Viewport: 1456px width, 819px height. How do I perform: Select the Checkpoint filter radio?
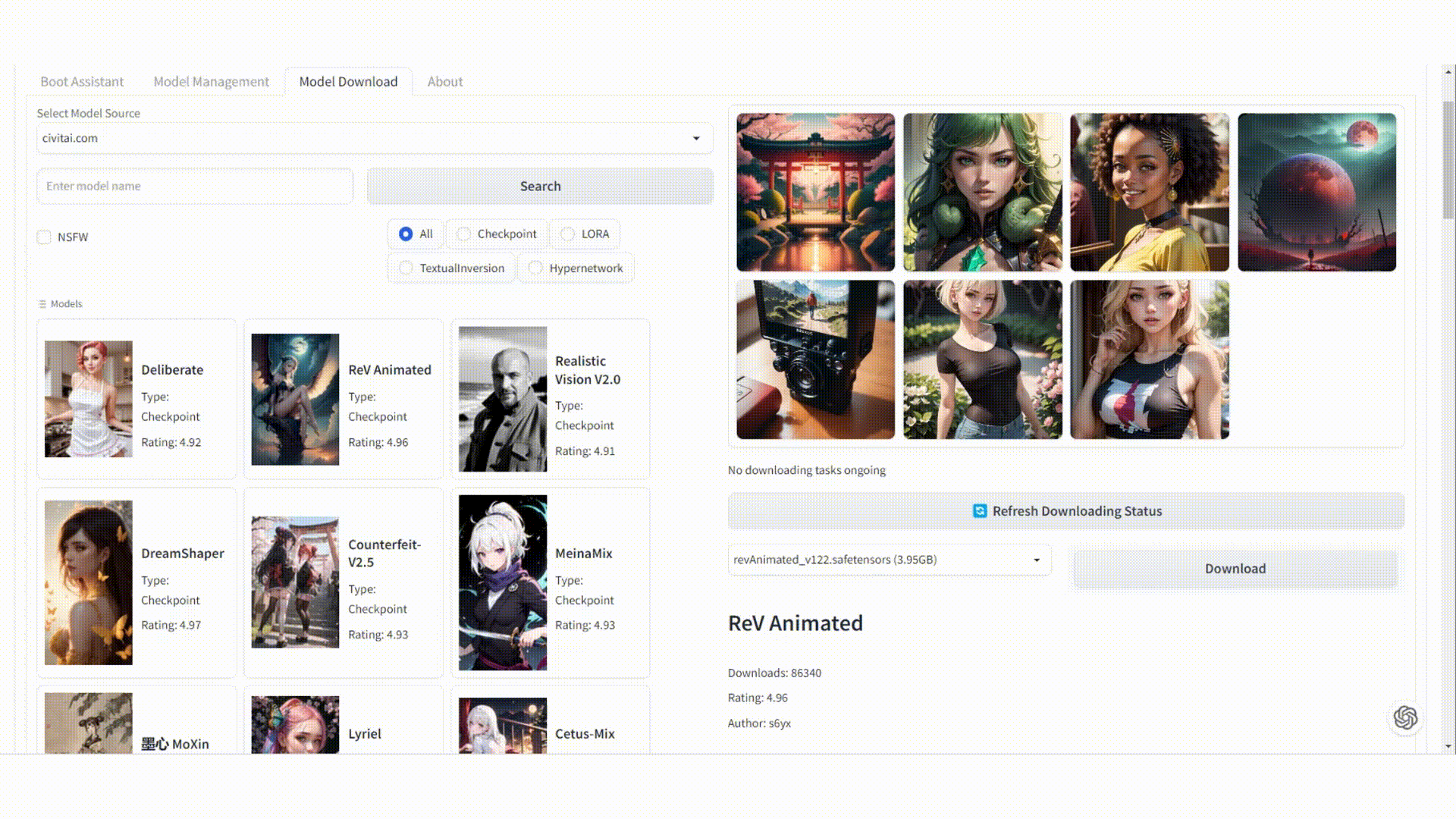click(463, 234)
